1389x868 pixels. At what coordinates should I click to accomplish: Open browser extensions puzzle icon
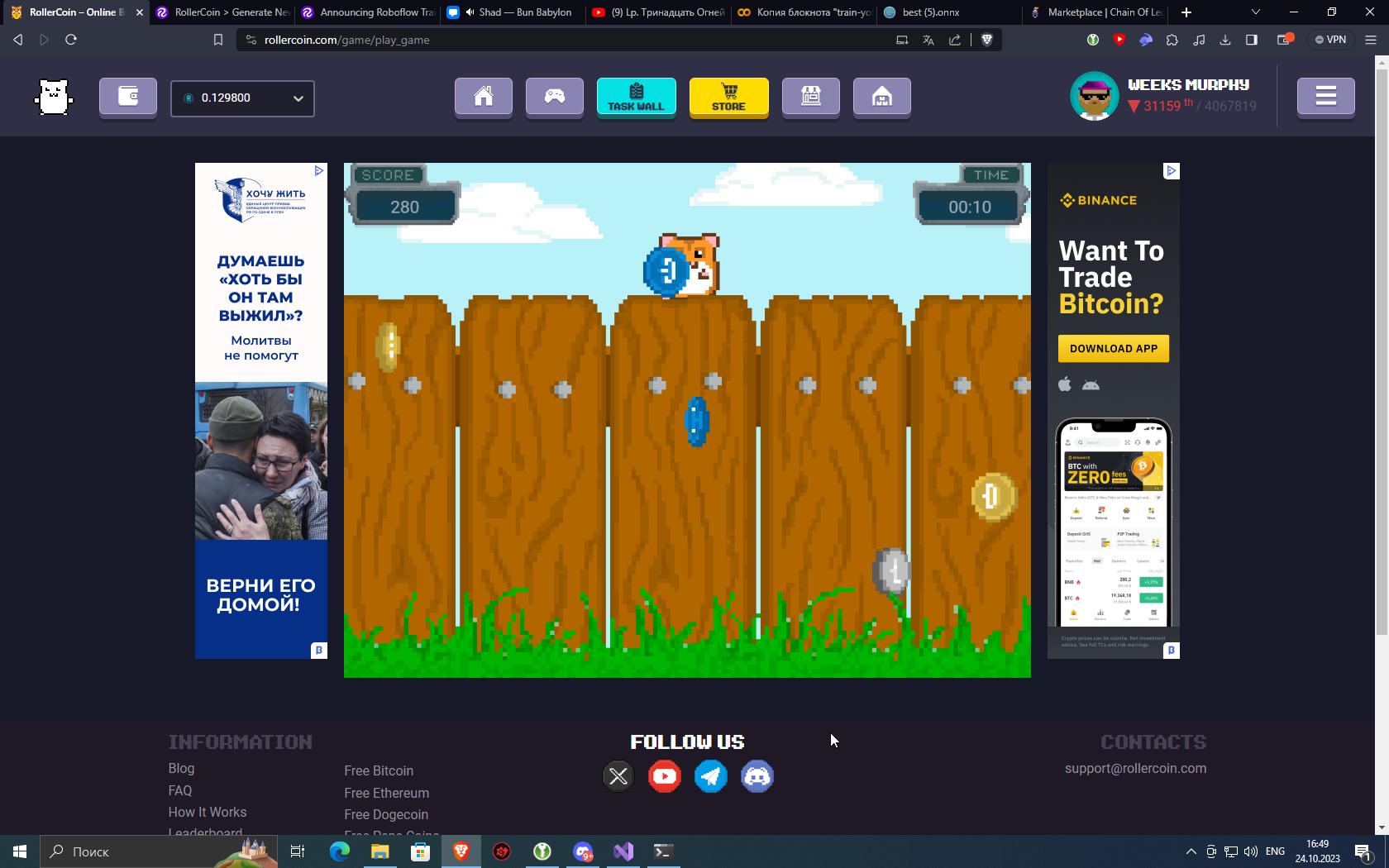point(1172,40)
